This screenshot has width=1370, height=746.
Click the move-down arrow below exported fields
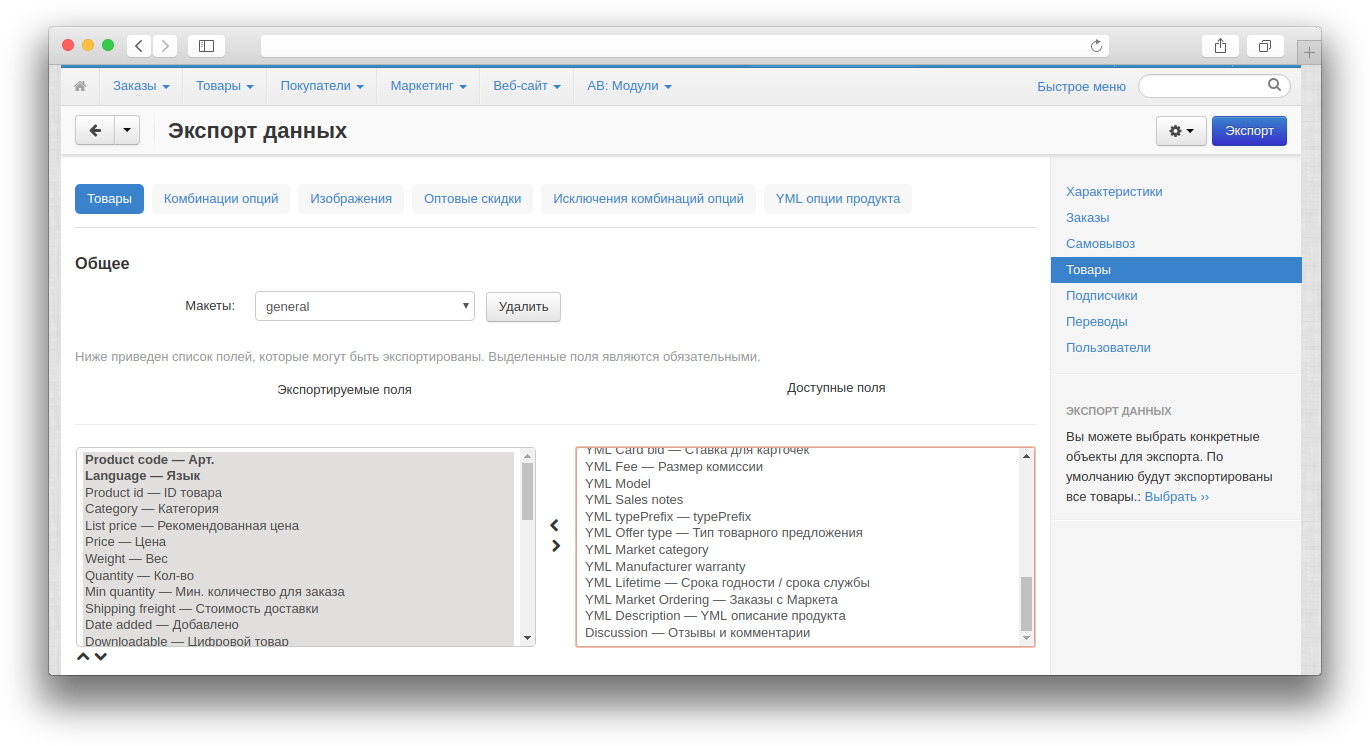(101, 656)
